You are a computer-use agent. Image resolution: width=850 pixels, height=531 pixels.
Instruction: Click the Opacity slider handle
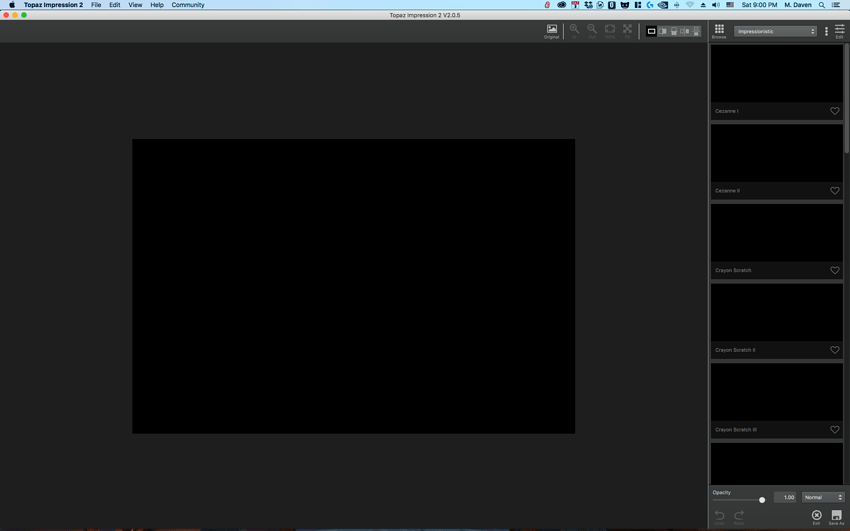(762, 499)
